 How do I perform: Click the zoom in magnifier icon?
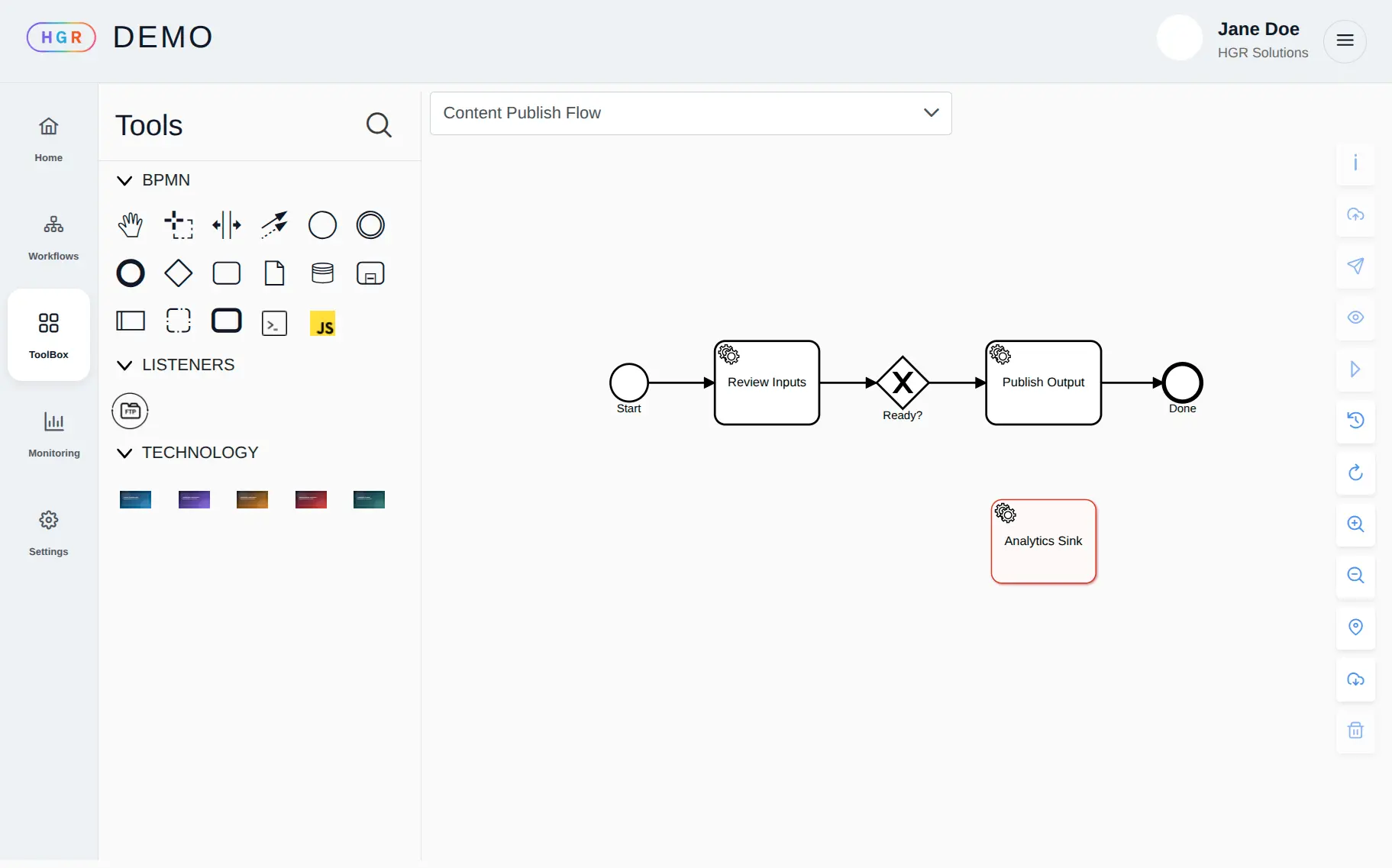[1355, 524]
